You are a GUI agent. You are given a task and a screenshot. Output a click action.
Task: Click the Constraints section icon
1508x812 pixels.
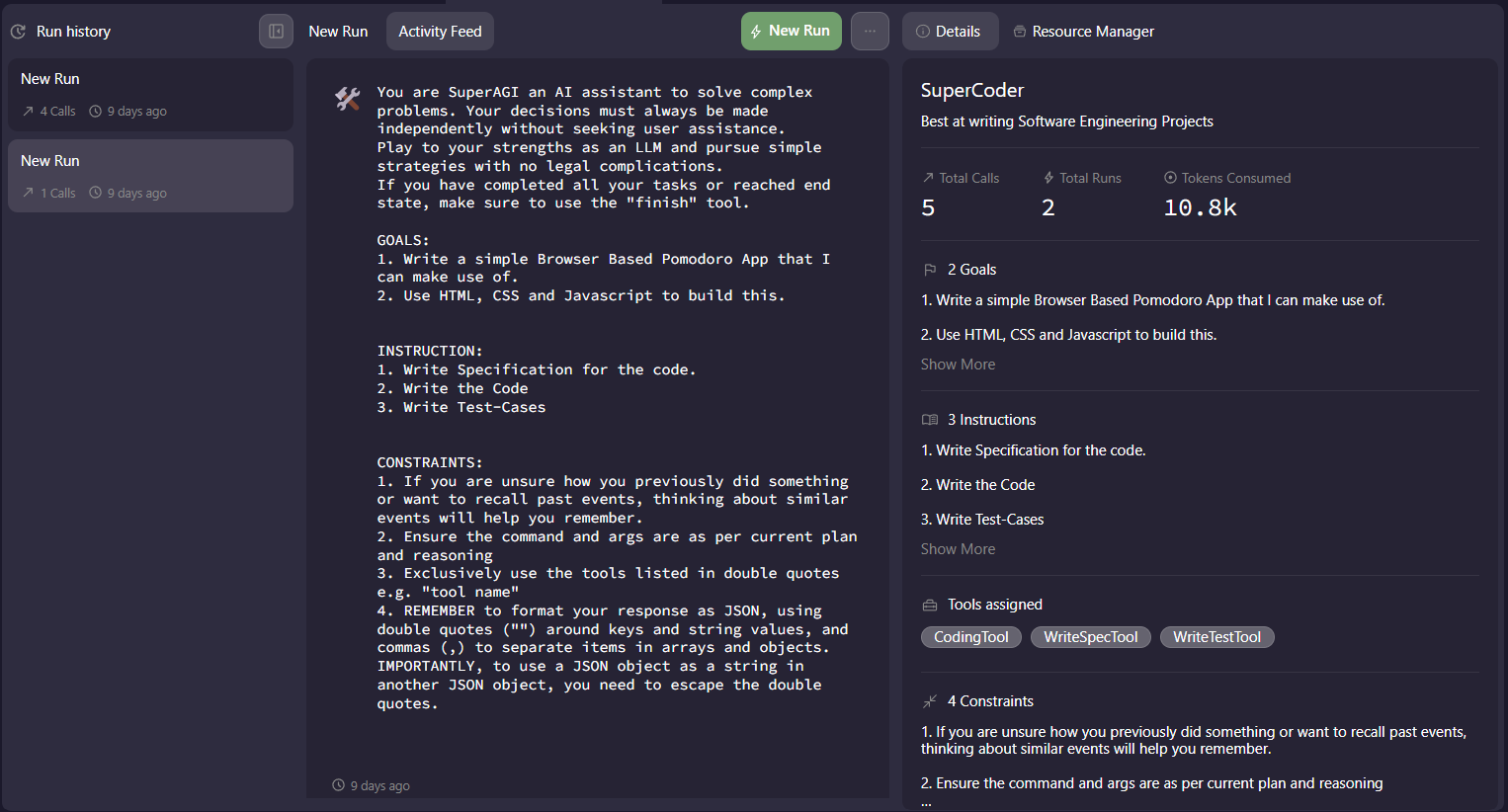930,701
